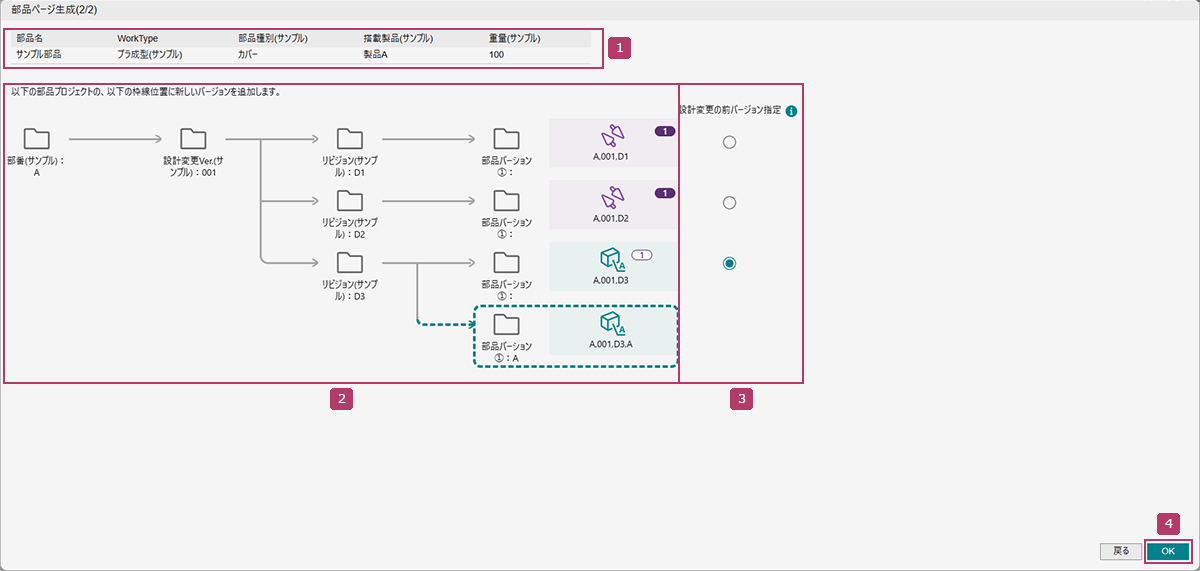Click the 部品名 column header
This screenshot has height=571, width=1200.
(x=31, y=39)
